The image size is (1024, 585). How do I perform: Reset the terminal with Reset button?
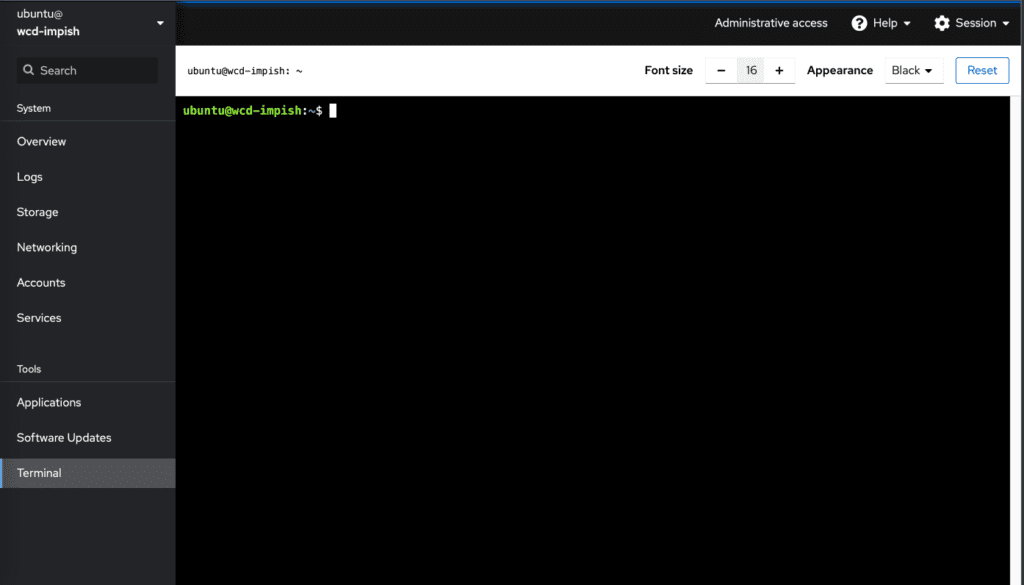[x=982, y=71]
